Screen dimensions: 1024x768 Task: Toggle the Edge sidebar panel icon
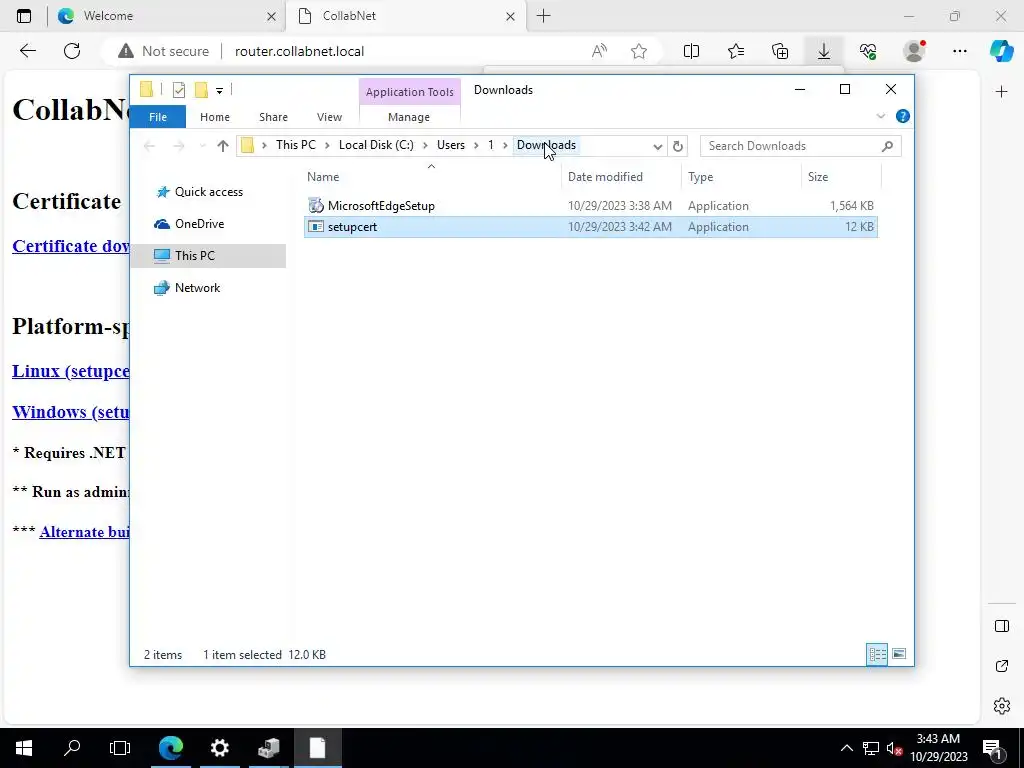(1001, 626)
